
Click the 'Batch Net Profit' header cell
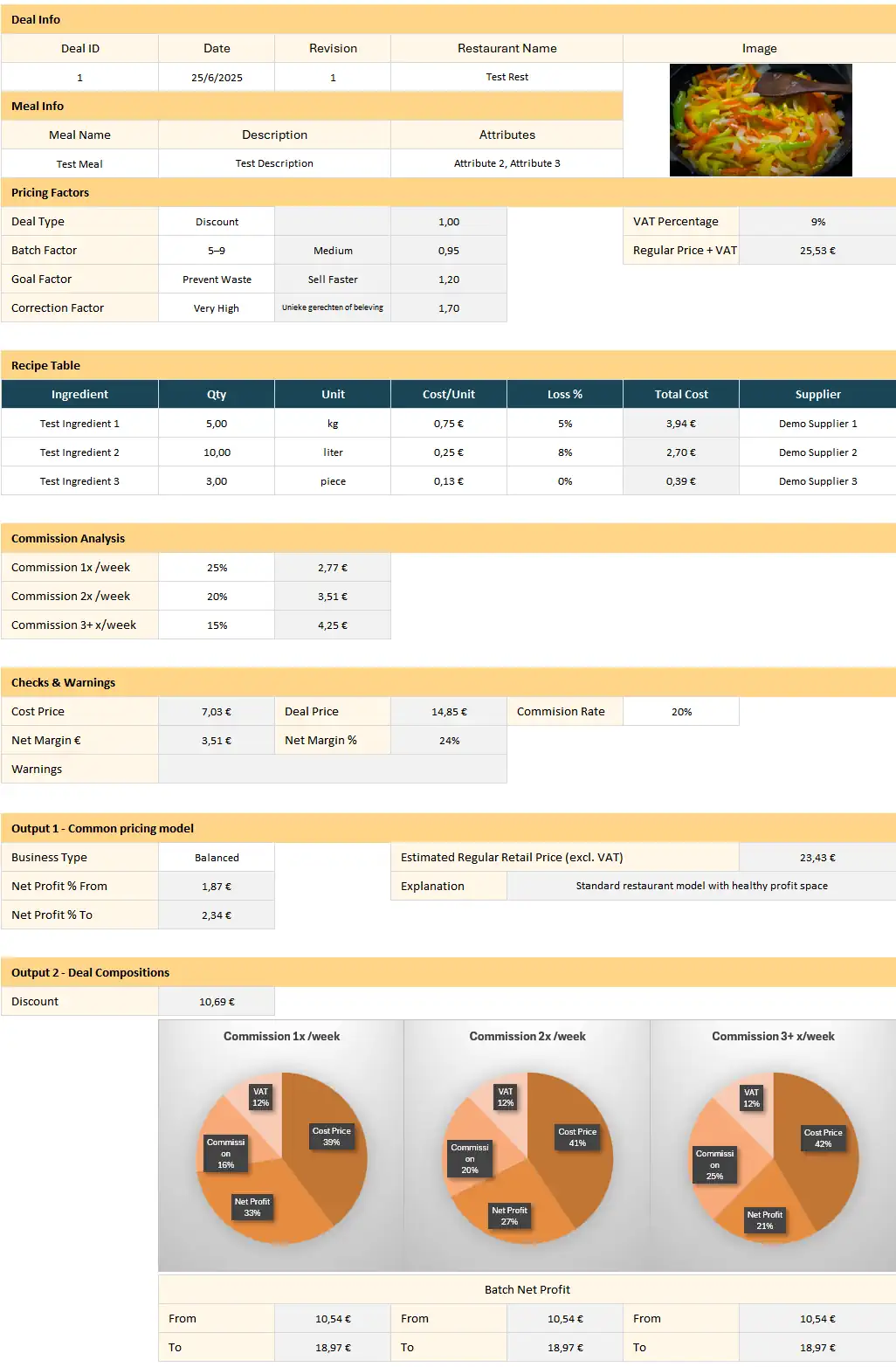pos(527,1290)
